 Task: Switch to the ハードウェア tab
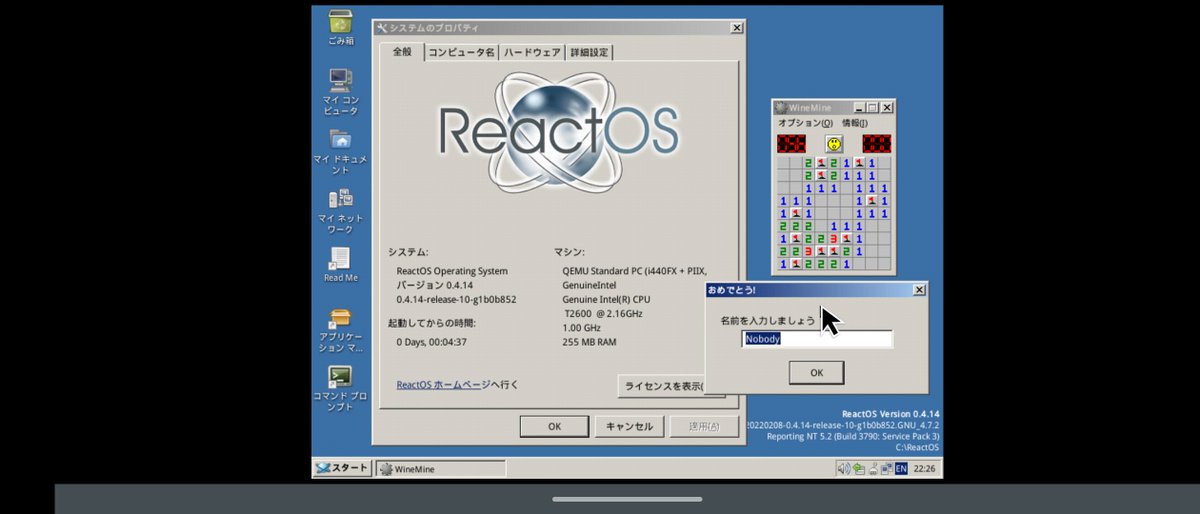[x=532, y=52]
